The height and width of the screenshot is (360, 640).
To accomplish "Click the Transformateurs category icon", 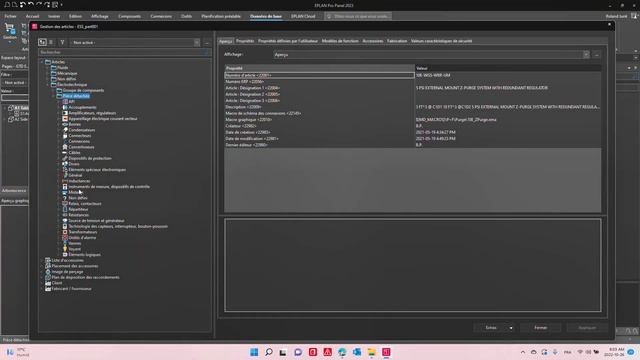I will pyautogui.click(x=65, y=232).
